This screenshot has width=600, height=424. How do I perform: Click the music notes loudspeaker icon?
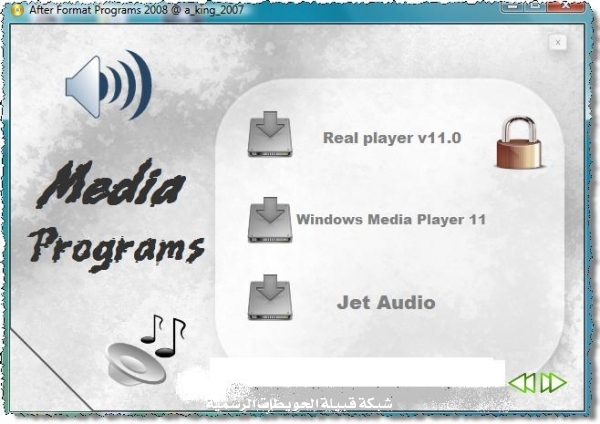tap(145, 349)
